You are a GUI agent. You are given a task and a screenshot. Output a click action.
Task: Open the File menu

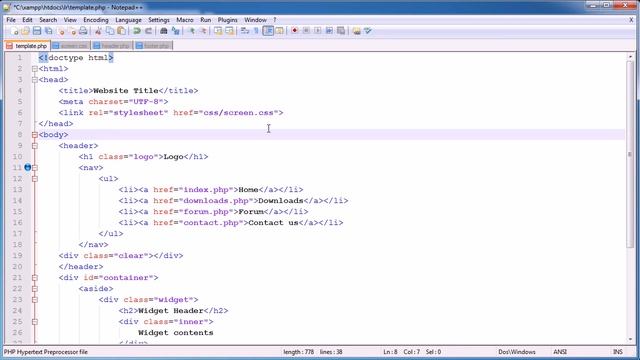(x=11, y=20)
